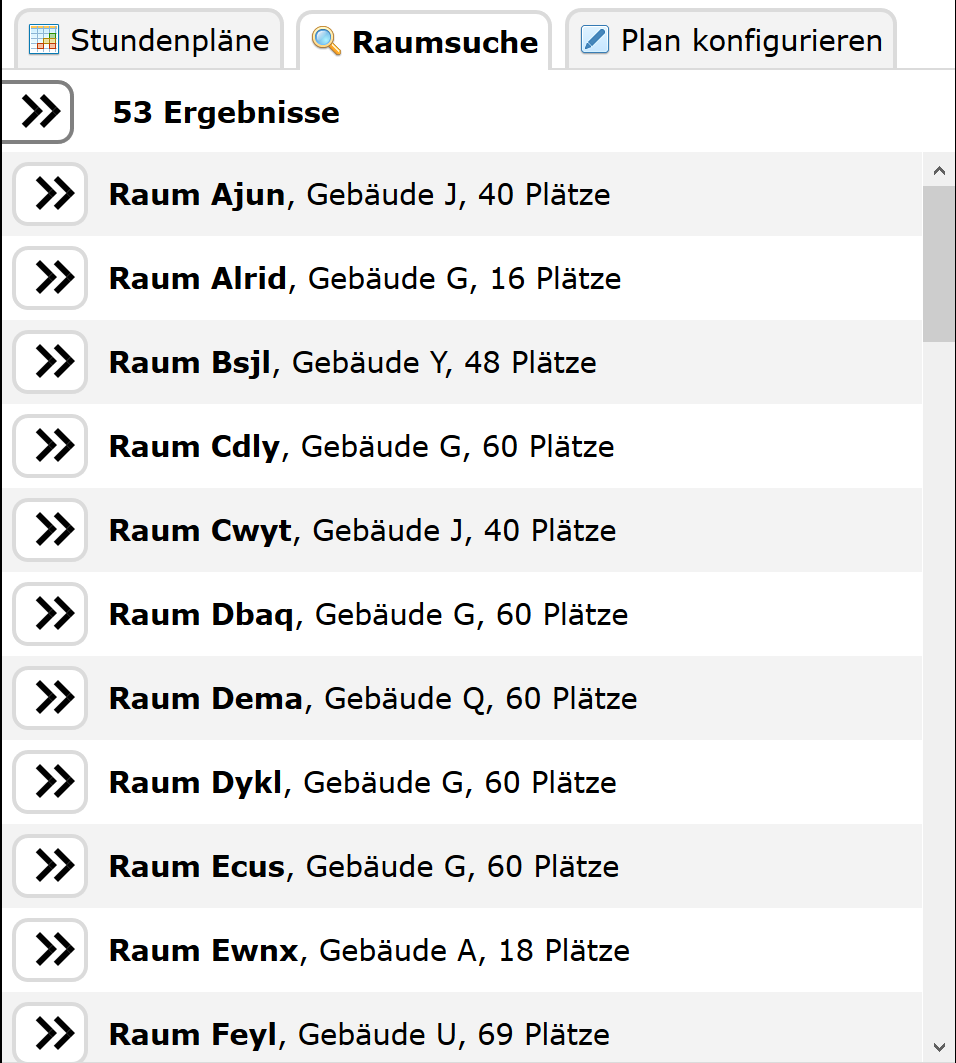The height and width of the screenshot is (1063, 956).
Task: Click the Raumsuche magnifier icon
Action: [326, 41]
